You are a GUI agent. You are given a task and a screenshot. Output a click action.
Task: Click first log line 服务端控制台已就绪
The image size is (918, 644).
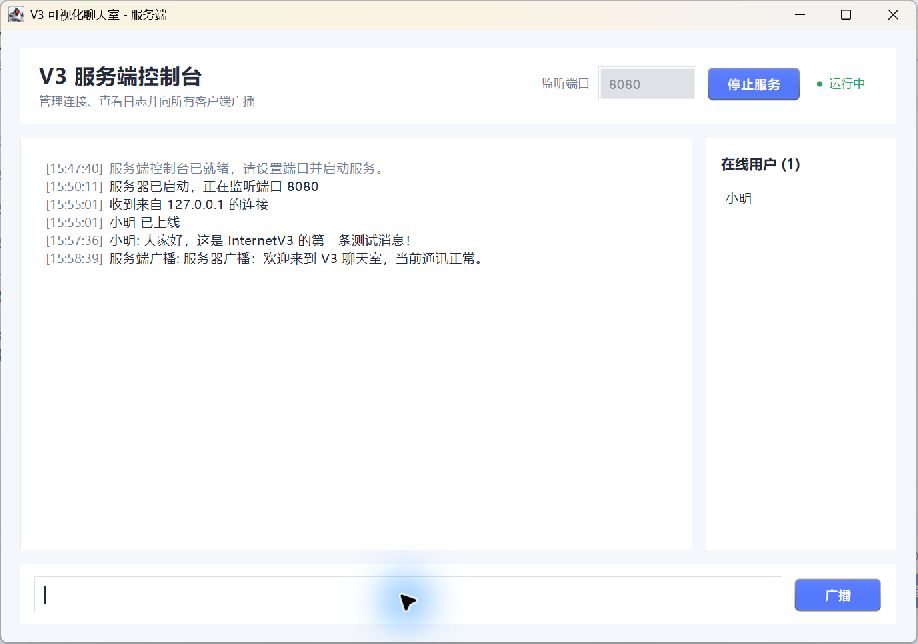tap(215, 169)
